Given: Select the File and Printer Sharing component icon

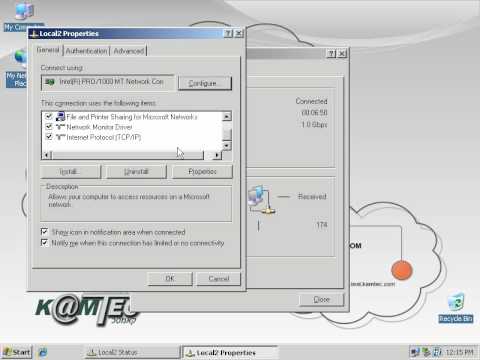Looking at the screenshot, I should click(x=60, y=117).
